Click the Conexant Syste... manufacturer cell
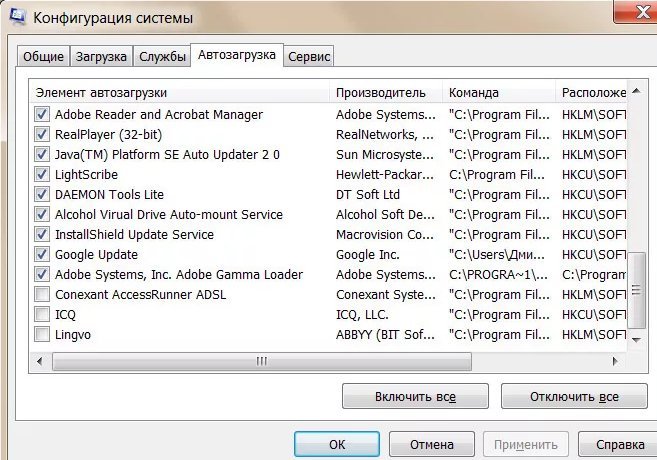The image size is (657, 460). click(x=385, y=294)
